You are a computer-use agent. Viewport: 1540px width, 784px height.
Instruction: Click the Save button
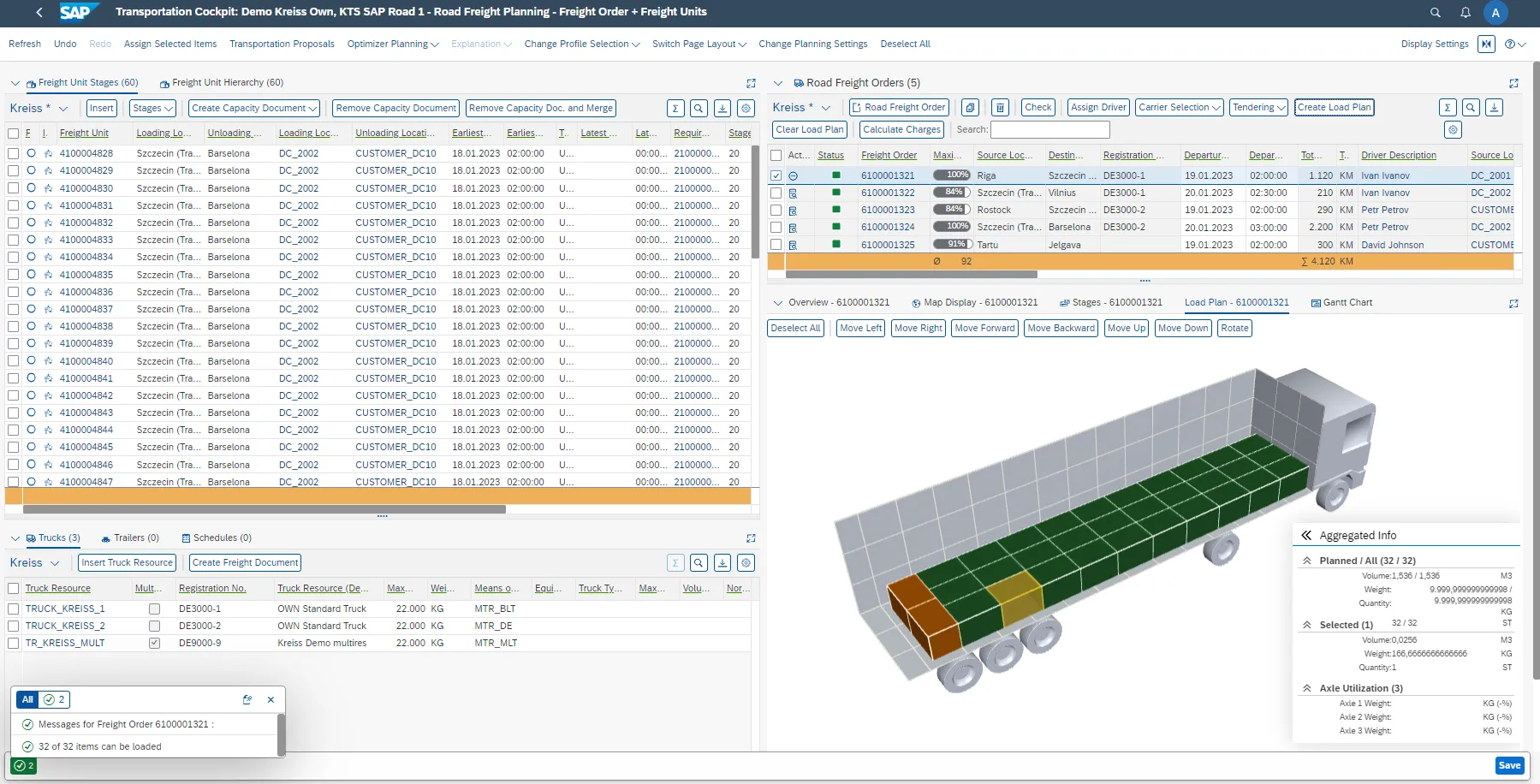point(1509,766)
